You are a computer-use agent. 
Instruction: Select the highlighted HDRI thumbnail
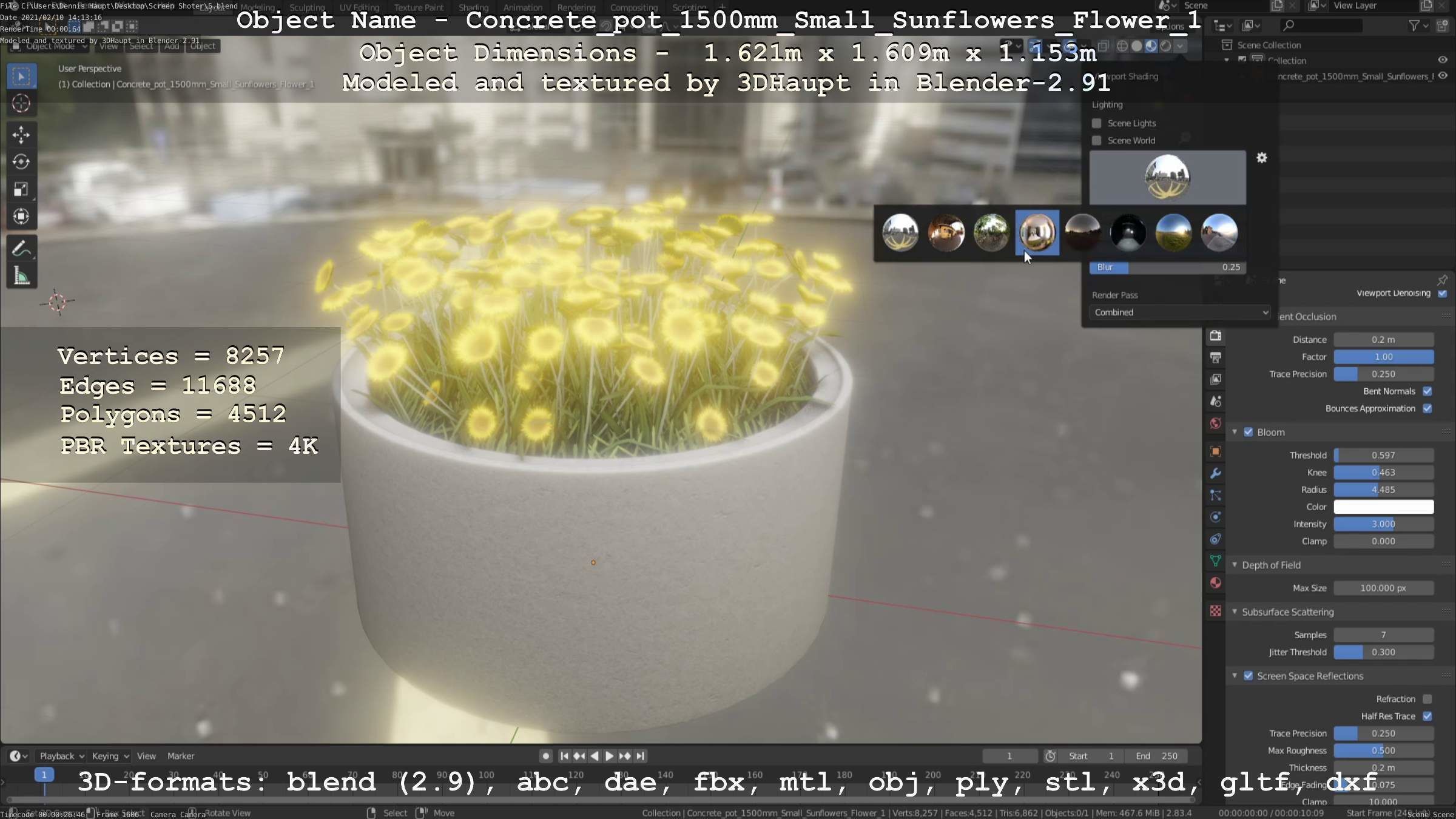(x=1037, y=232)
